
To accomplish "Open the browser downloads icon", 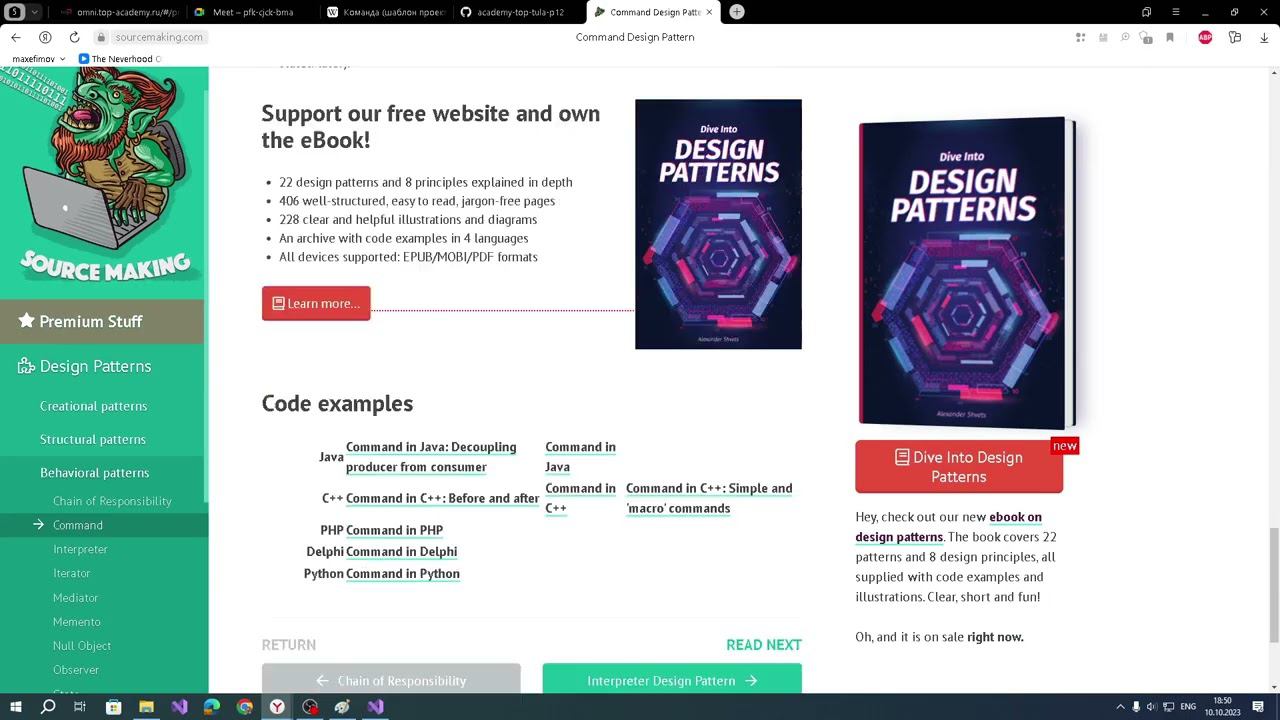I will coord(1264,37).
